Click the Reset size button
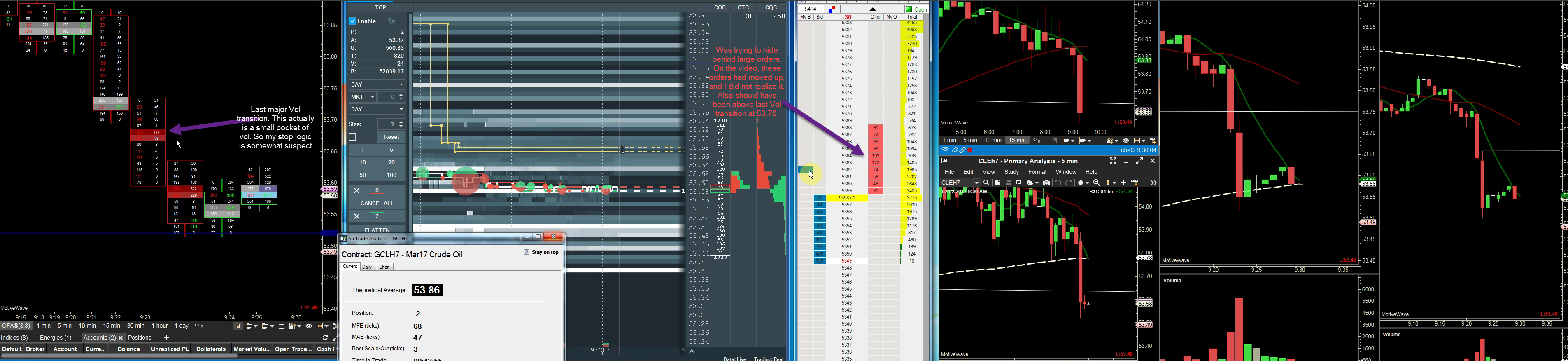1568x361 pixels. click(391, 137)
